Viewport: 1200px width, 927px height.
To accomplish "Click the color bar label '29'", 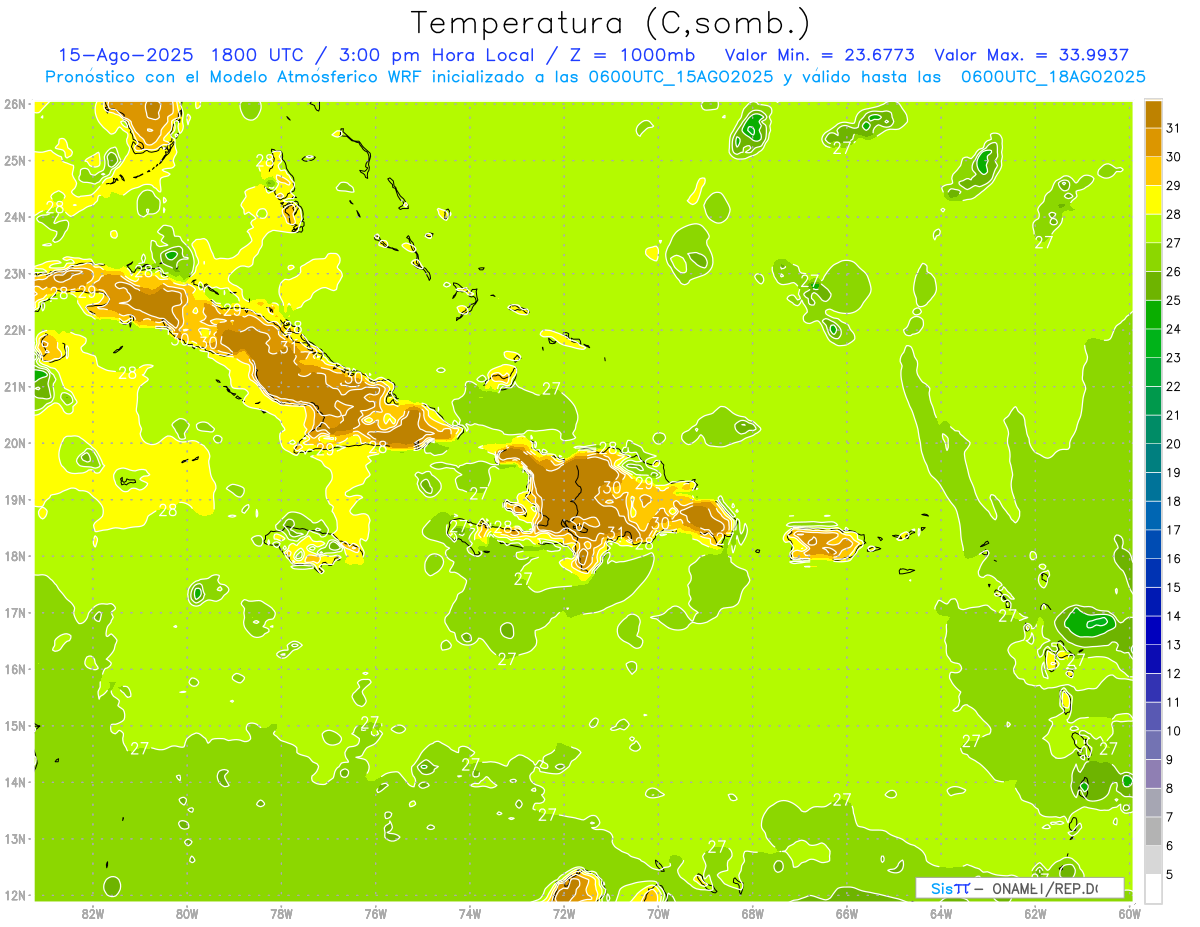I will pyautogui.click(x=1174, y=186).
